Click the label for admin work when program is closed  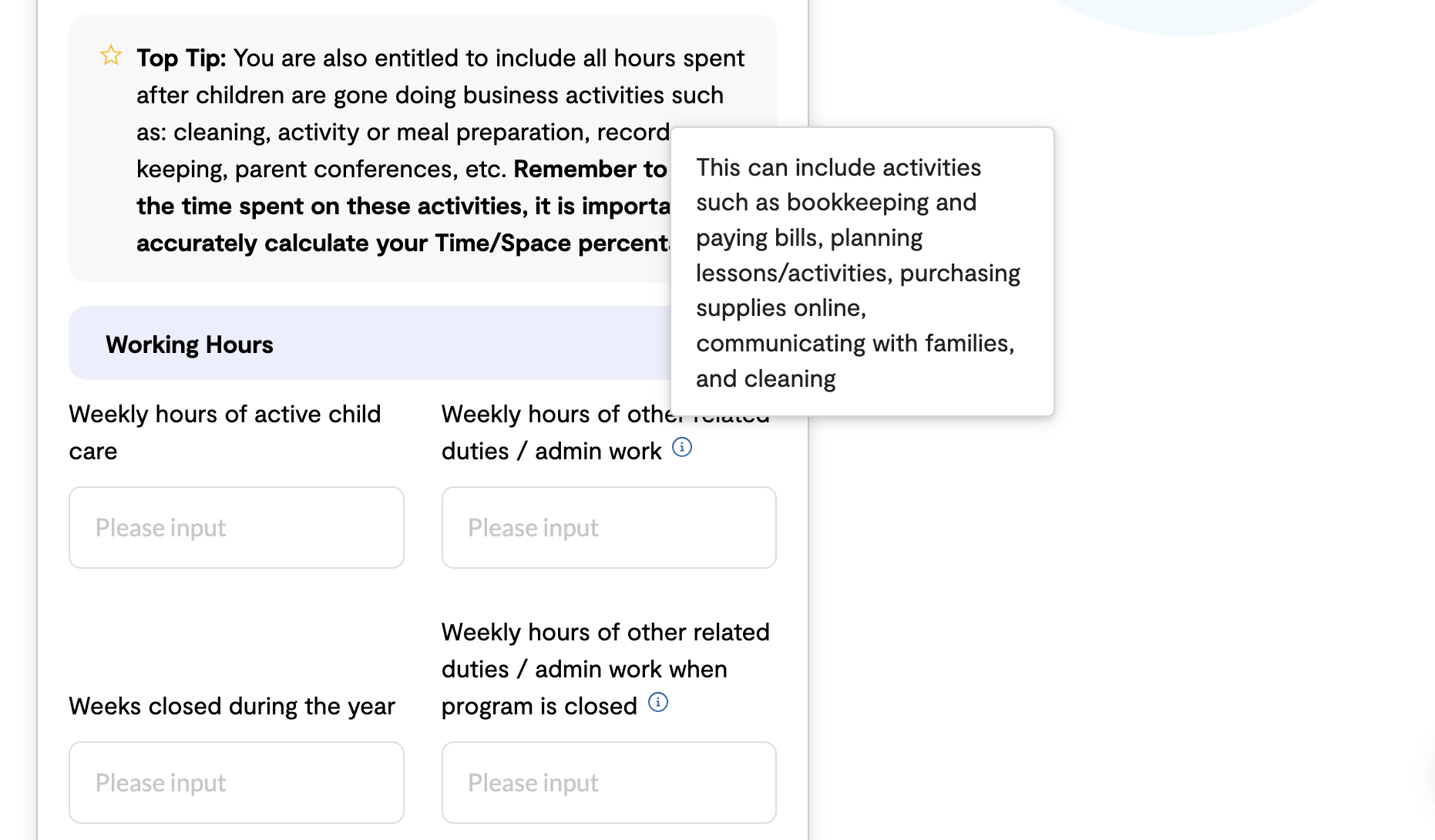(x=606, y=669)
